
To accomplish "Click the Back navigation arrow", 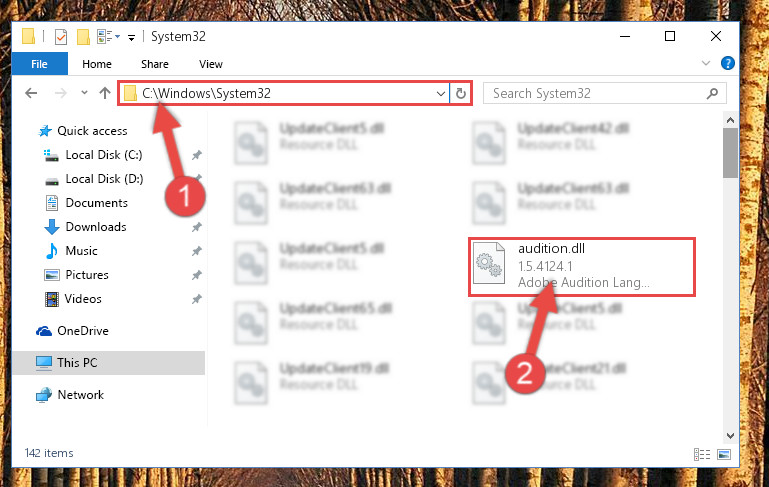I will [31, 93].
